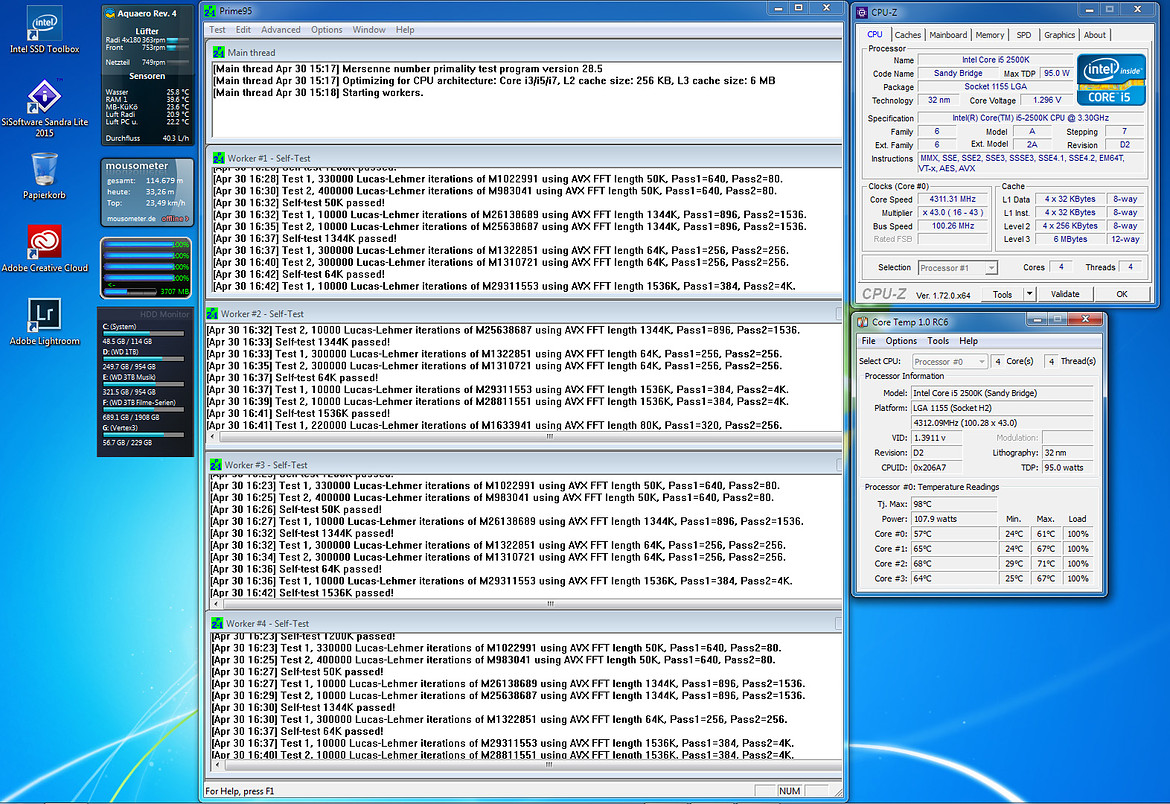Click the "x 43.0 ( 16 - 43 )" multiplier value
Image resolution: width=1170 pixels, height=804 pixels.
(x=952, y=213)
